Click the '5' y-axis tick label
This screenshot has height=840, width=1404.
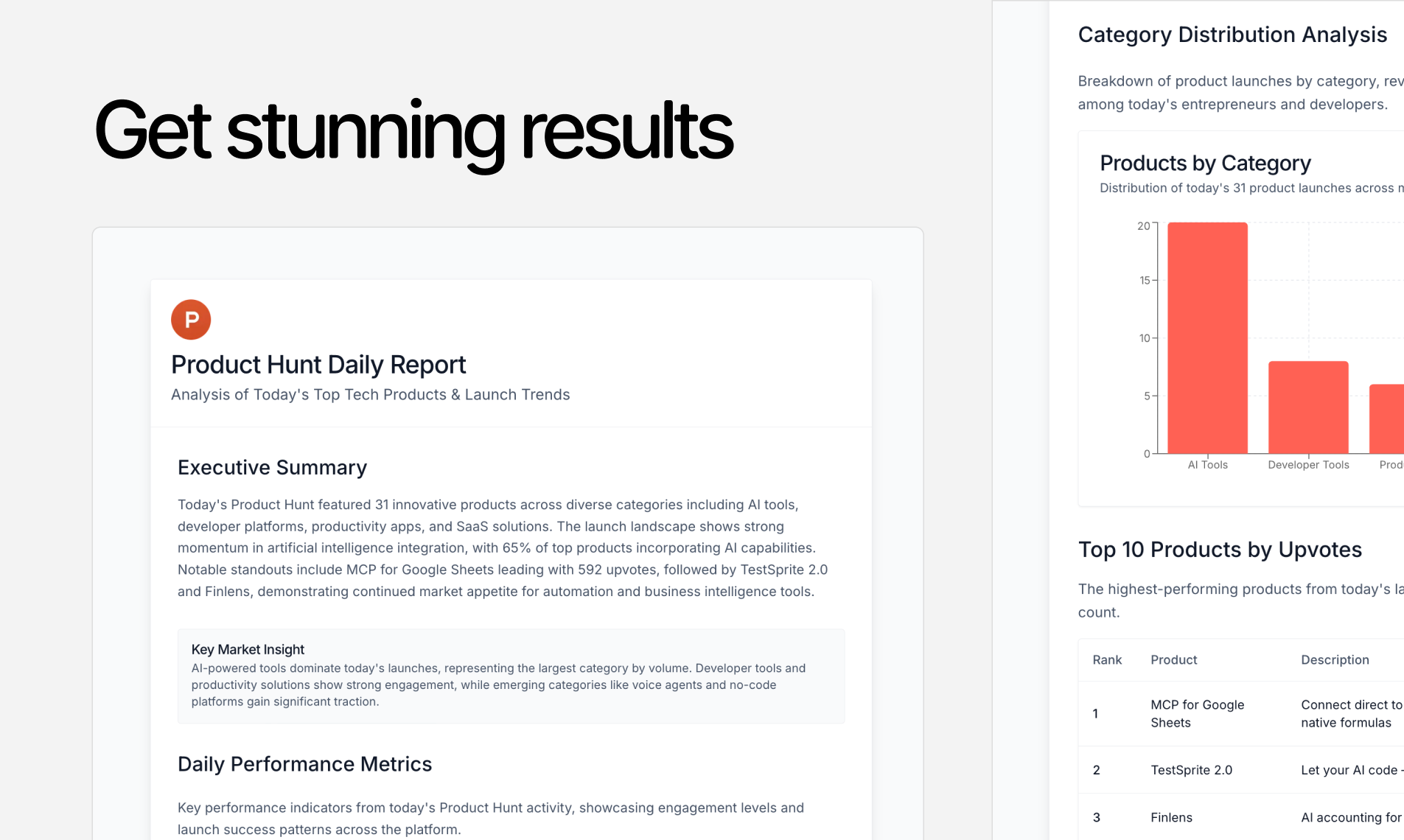(1147, 396)
